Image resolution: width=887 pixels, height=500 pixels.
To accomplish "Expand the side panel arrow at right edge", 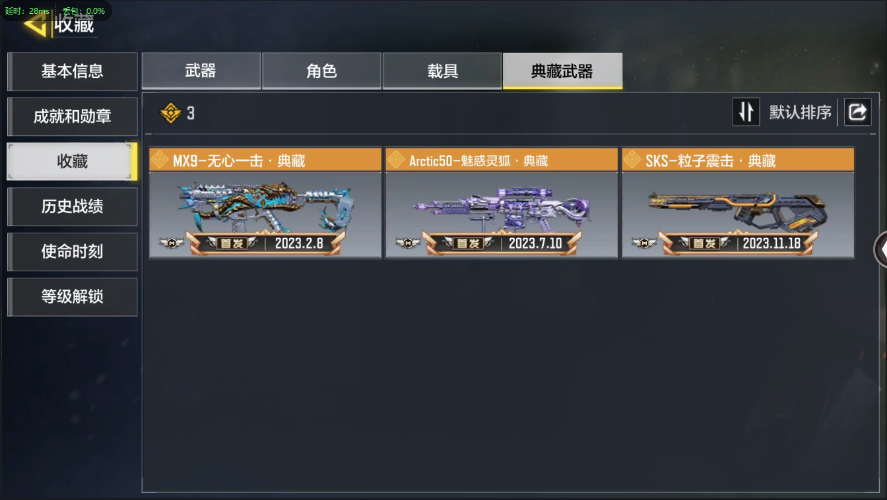I will click(880, 249).
